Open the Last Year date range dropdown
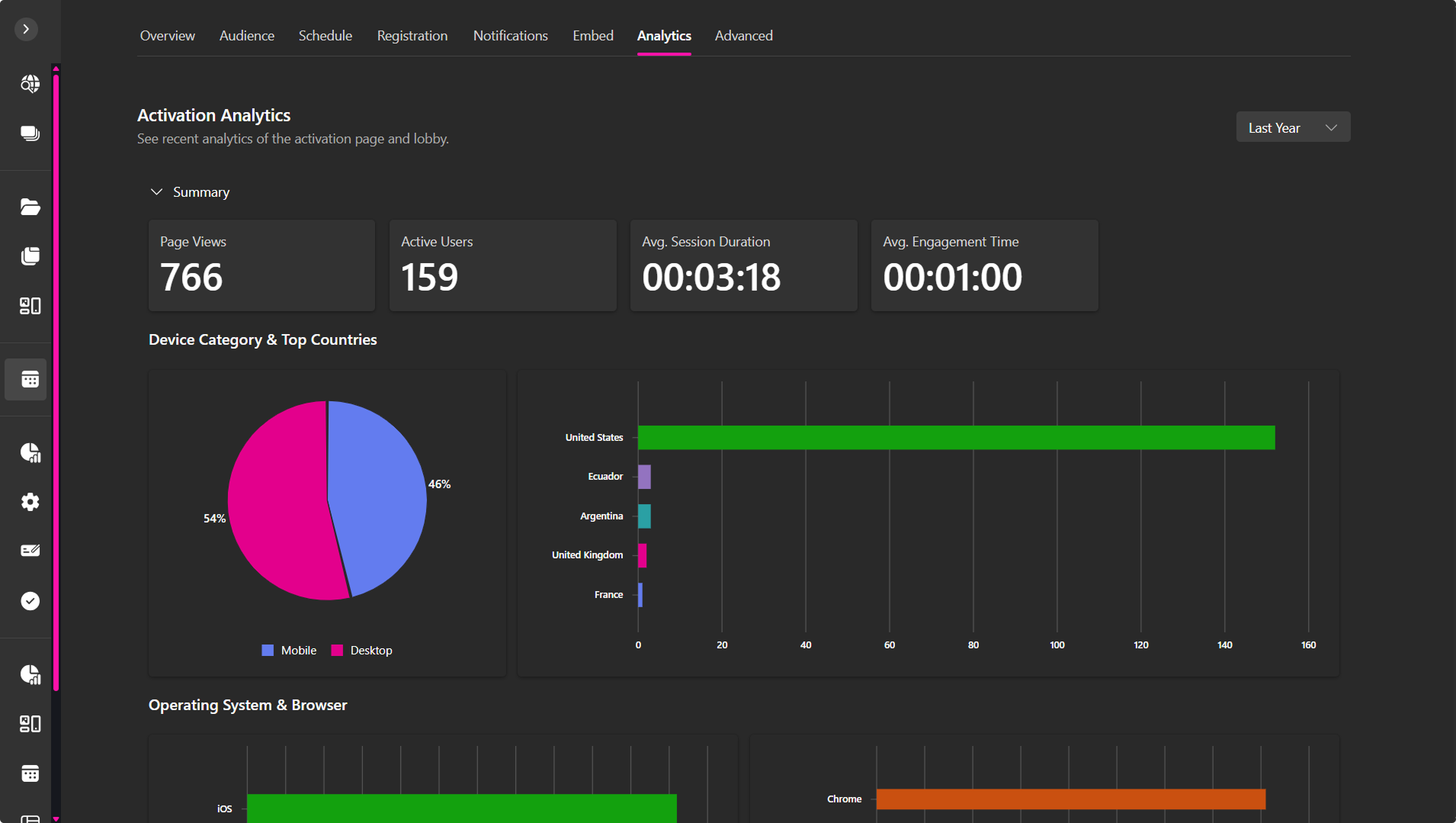The image size is (1456, 823). 1293,127
